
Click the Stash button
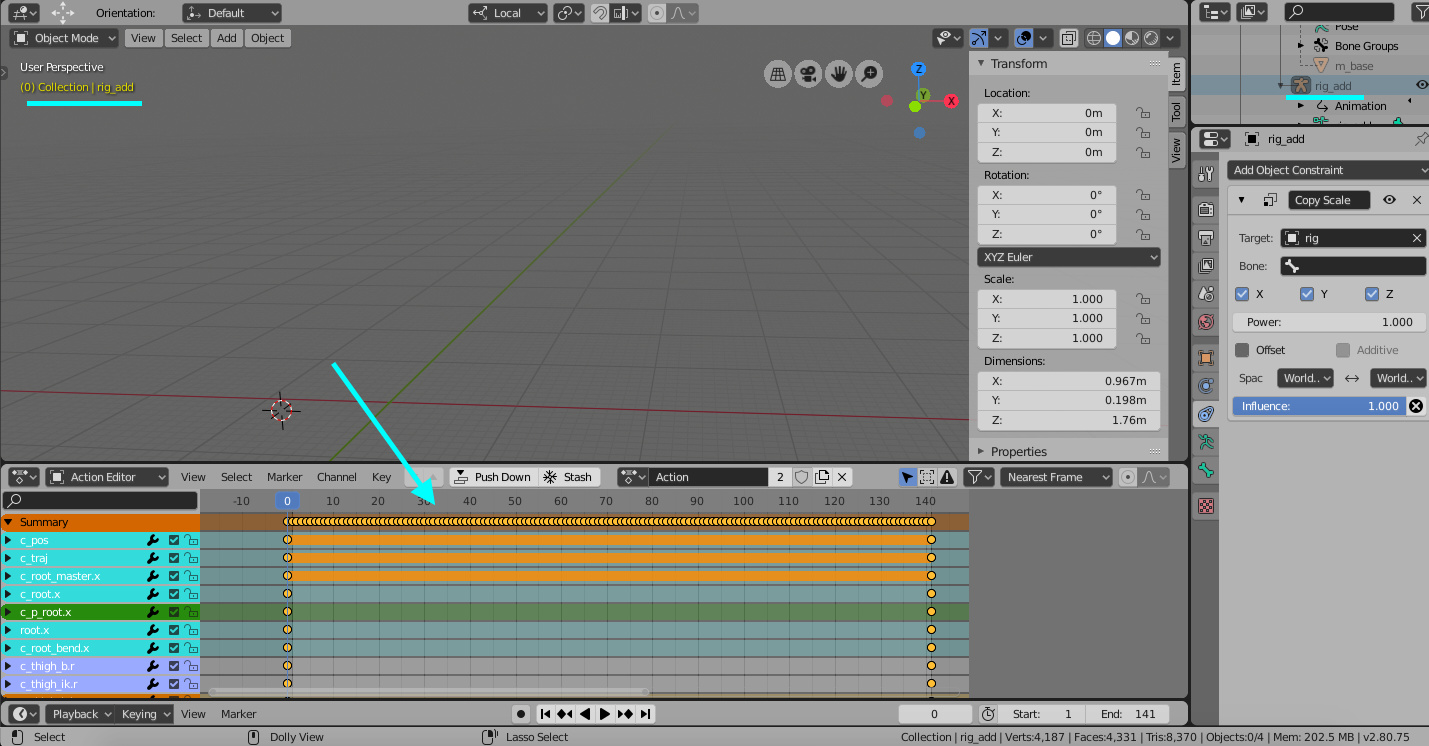click(568, 477)
